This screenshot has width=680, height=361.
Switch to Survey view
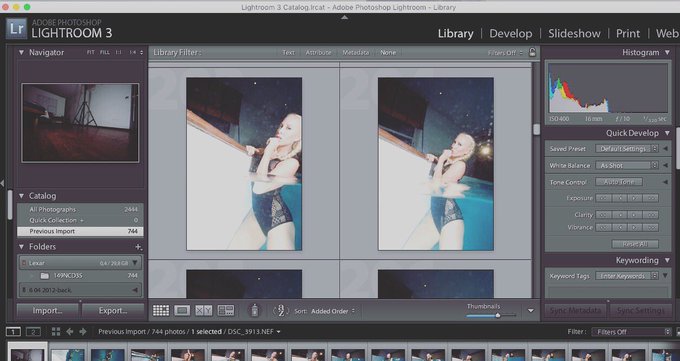click(226, 310)
